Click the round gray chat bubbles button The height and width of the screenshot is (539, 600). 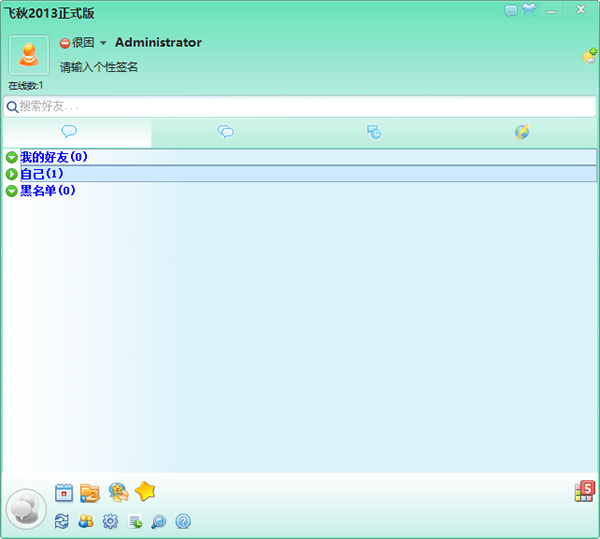click(26, 509)
